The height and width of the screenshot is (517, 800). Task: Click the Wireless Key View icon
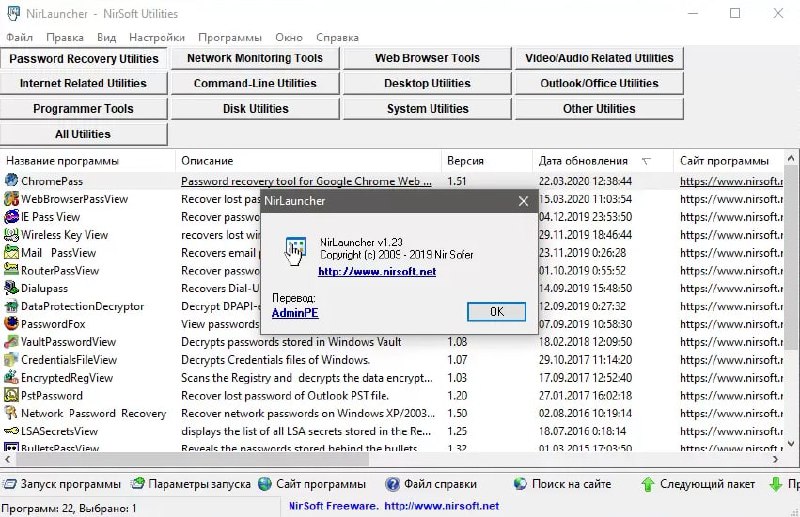(11, 234)
